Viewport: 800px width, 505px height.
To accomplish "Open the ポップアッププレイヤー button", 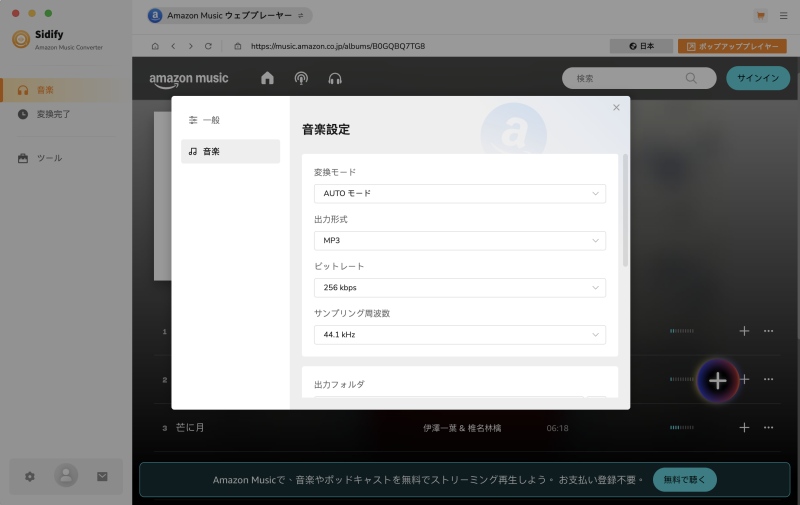I will click(732, 46).
